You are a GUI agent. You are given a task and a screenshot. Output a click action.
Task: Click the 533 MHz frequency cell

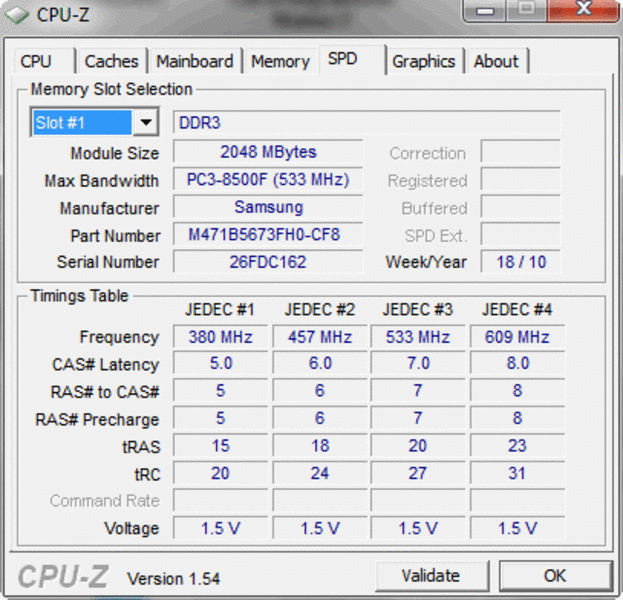pyautogui.click(x=418, y=337)
